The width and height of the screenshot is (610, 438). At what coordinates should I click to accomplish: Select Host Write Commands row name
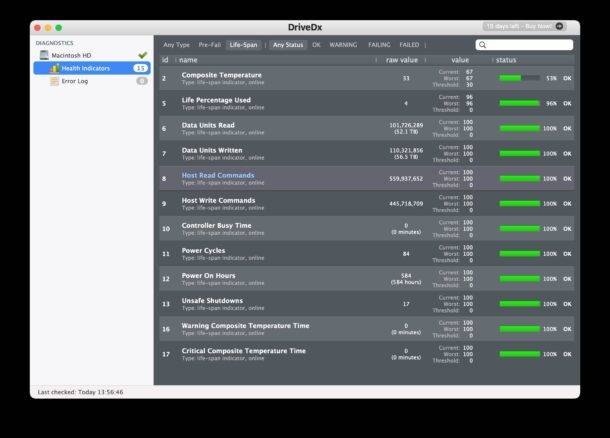click(x=218, y=200)
